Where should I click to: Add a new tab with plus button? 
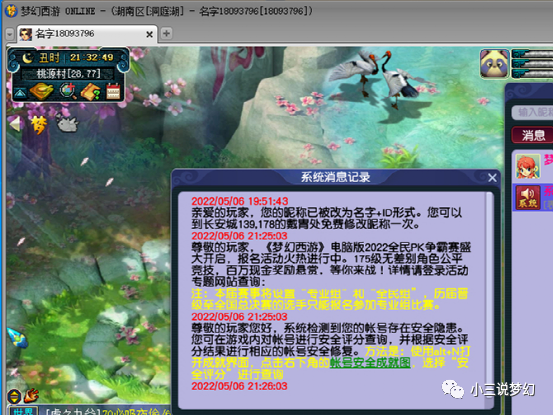[x=166, y=34]
